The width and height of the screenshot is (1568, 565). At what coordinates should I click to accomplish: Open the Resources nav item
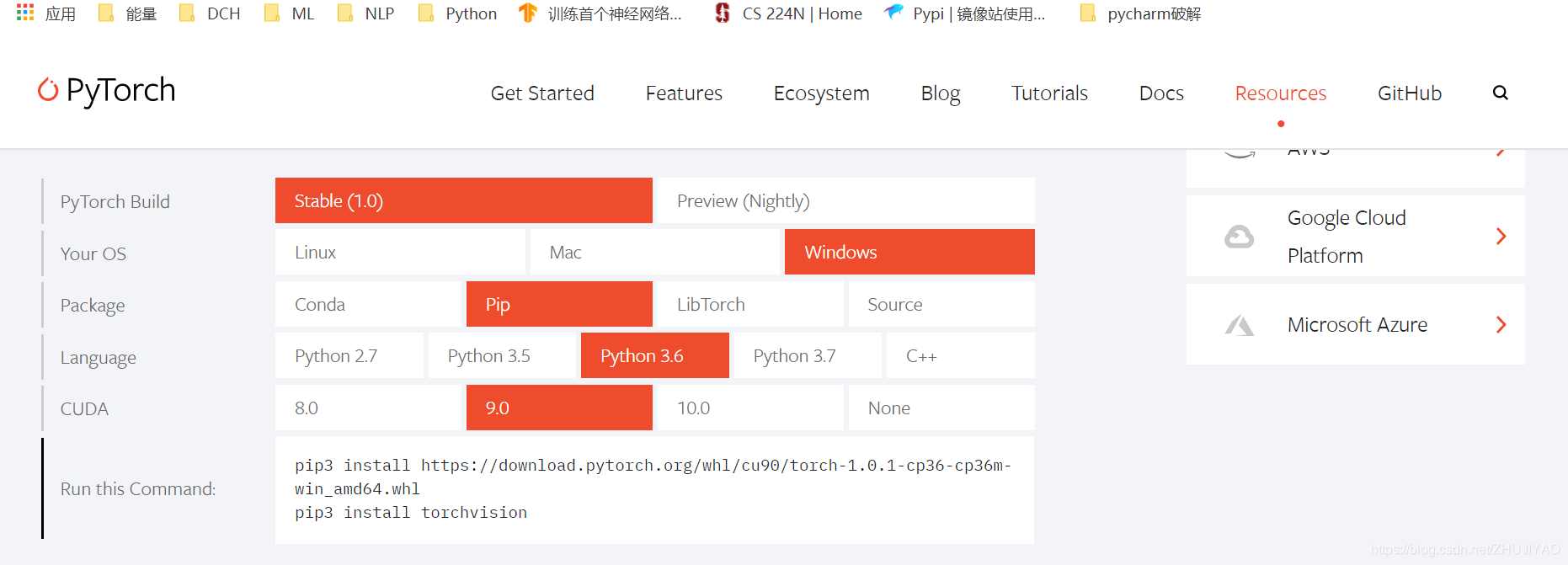(x=1280, y=93)
